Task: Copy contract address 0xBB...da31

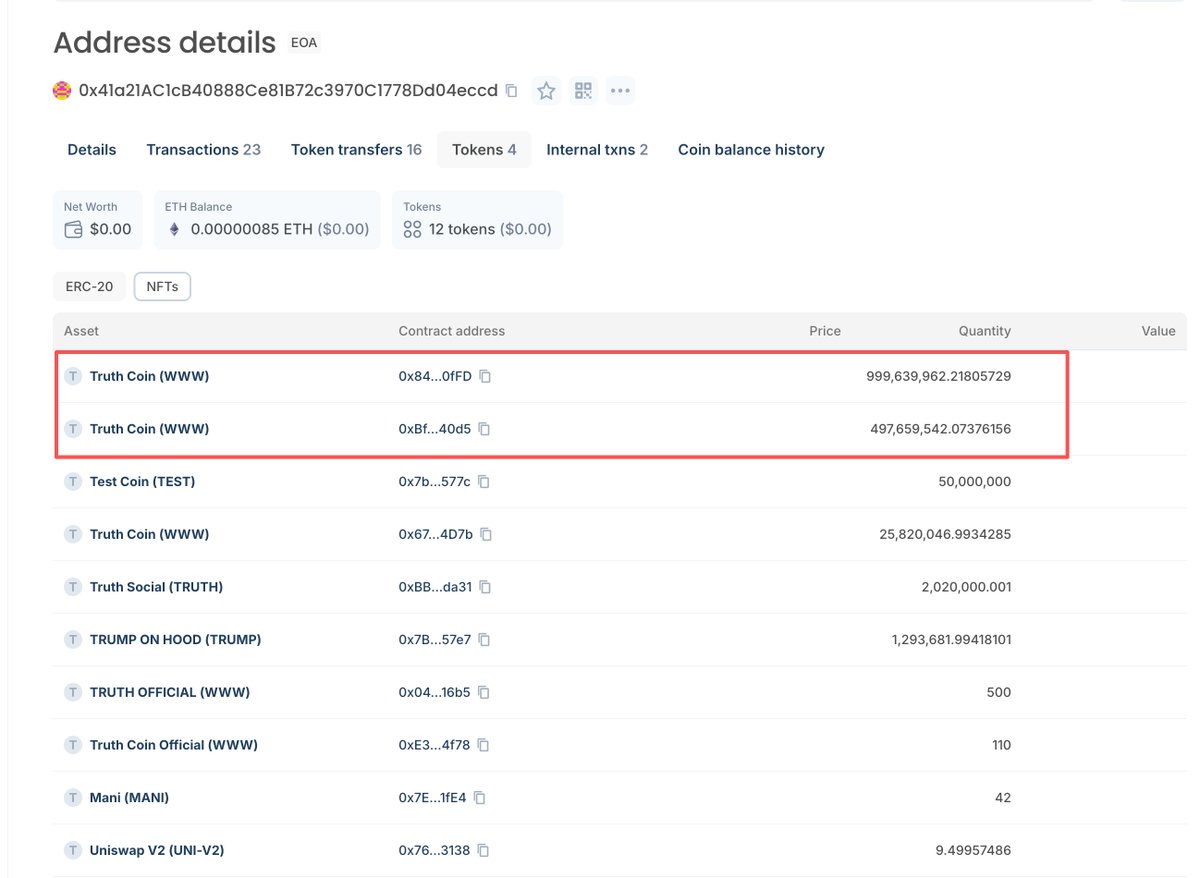Action: (485, 588)
